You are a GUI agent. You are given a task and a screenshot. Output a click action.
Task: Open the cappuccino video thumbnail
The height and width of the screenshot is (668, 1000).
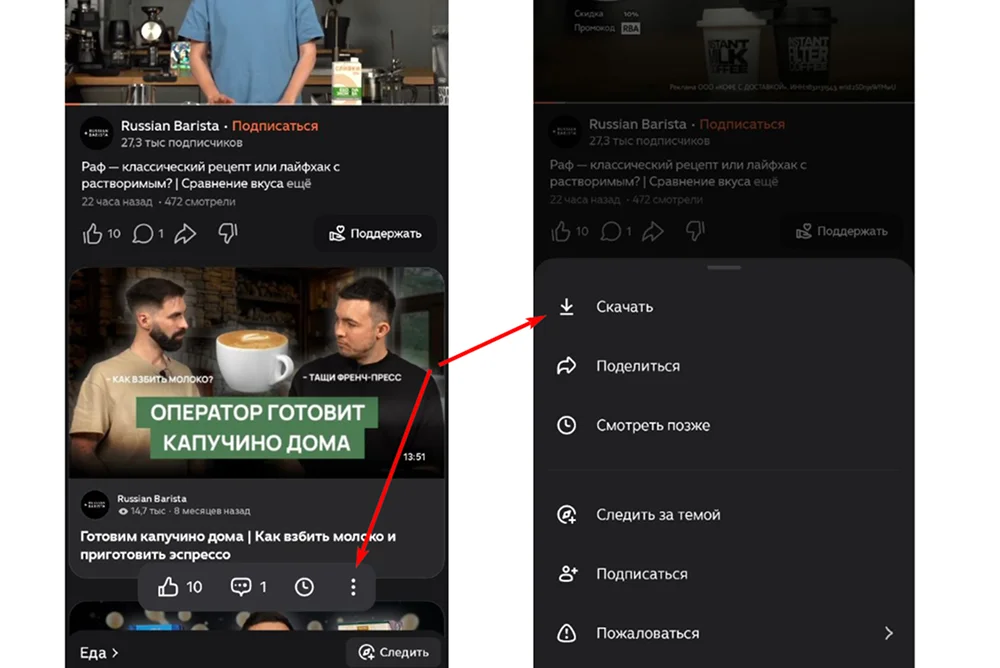coord(257,372)
